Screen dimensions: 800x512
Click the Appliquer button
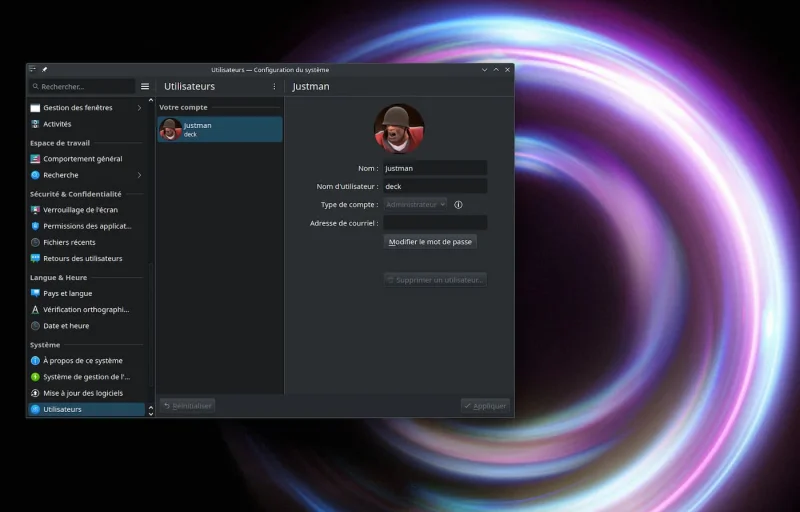pyautogui.click(x=485, y=406)
